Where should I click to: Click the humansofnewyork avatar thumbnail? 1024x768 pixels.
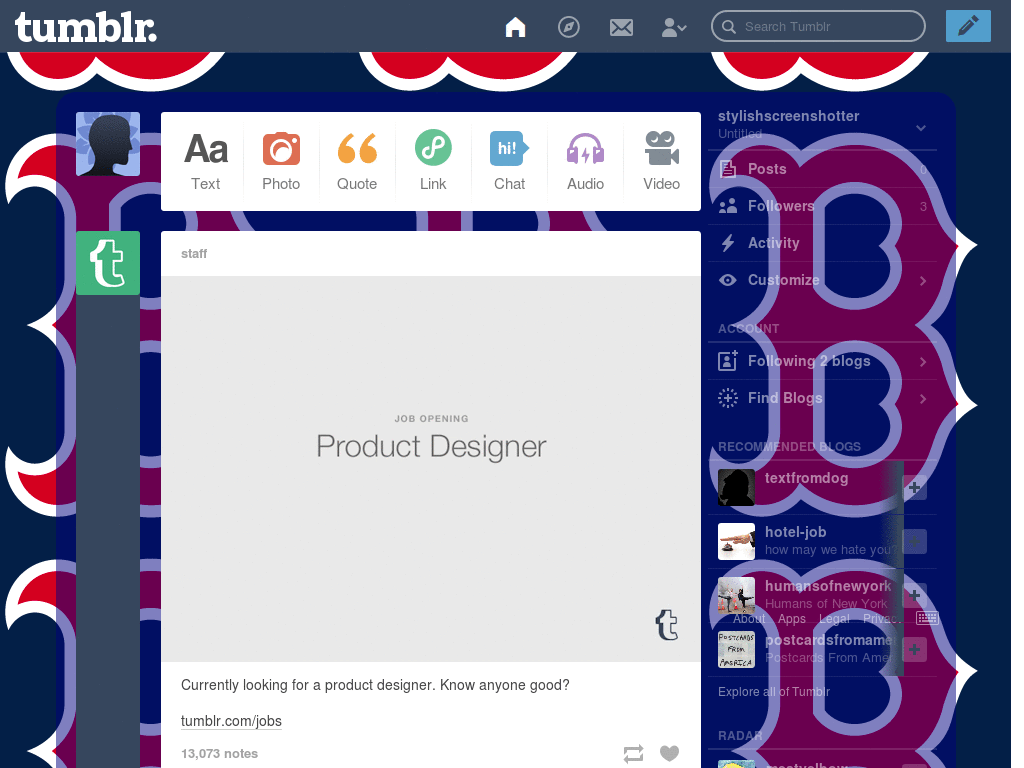tap(736, 595)
